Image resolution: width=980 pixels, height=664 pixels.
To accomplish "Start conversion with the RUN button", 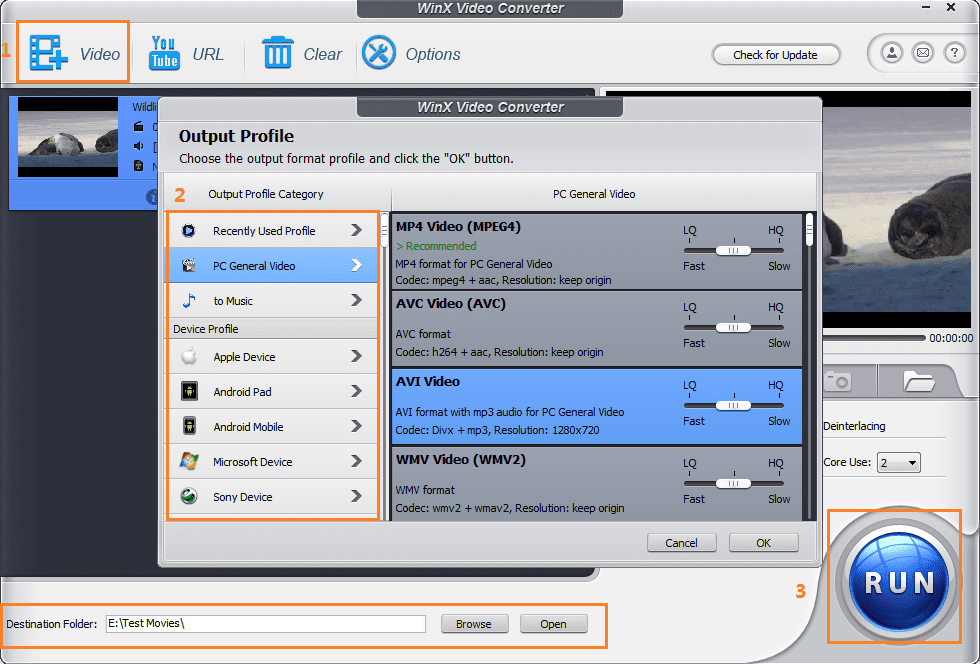I will tap(899, 580).
